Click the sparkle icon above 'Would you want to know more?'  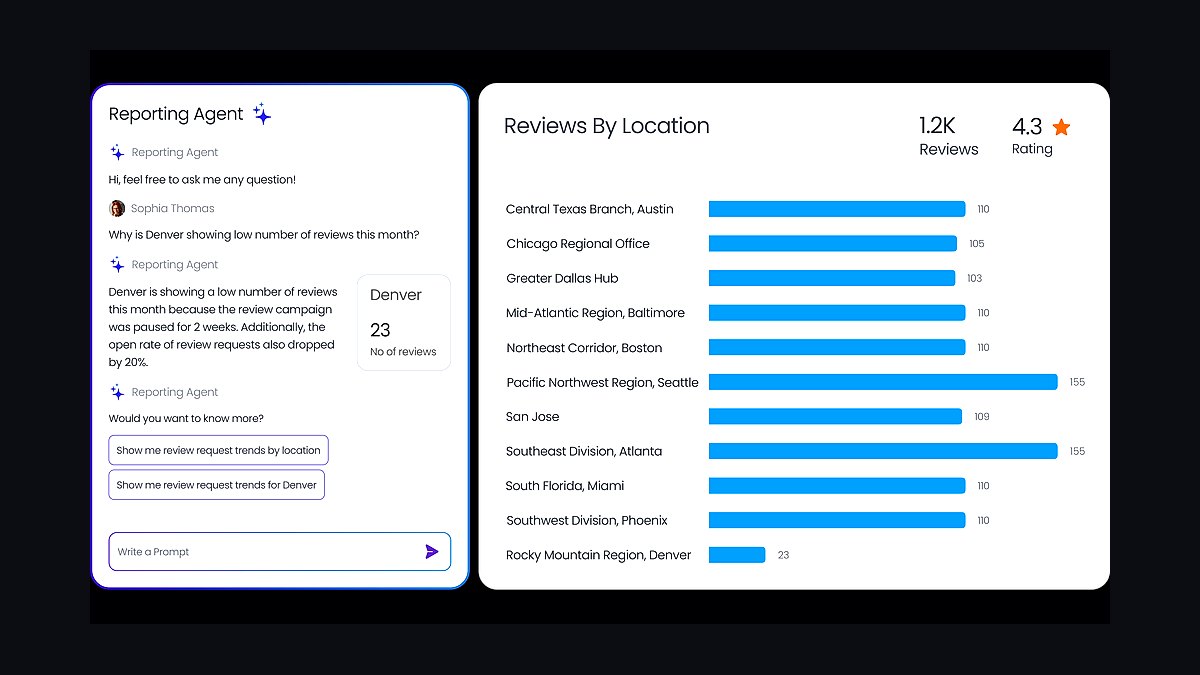(117, 392)
